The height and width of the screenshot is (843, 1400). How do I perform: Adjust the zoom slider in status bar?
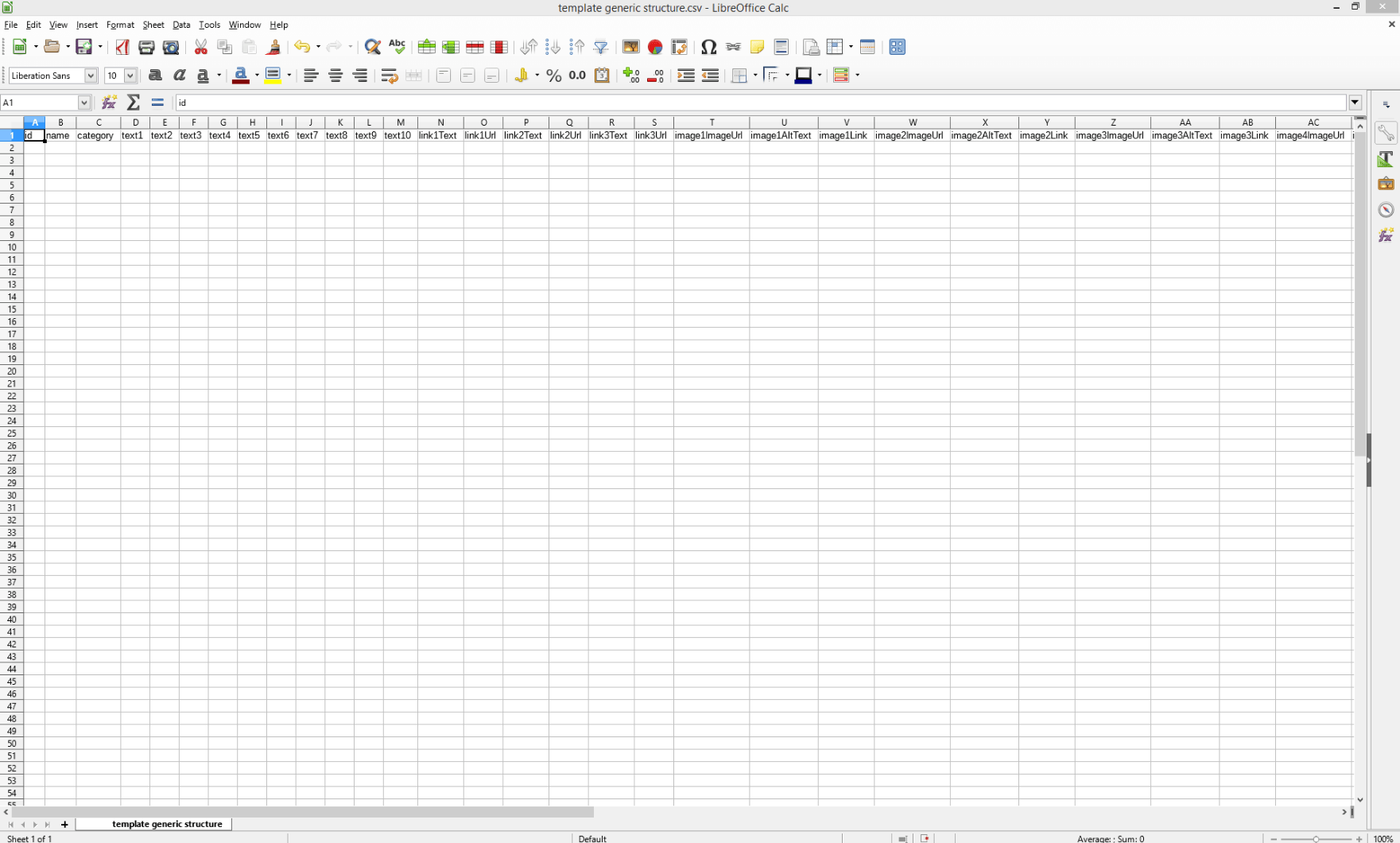(x=1317, y=839)
